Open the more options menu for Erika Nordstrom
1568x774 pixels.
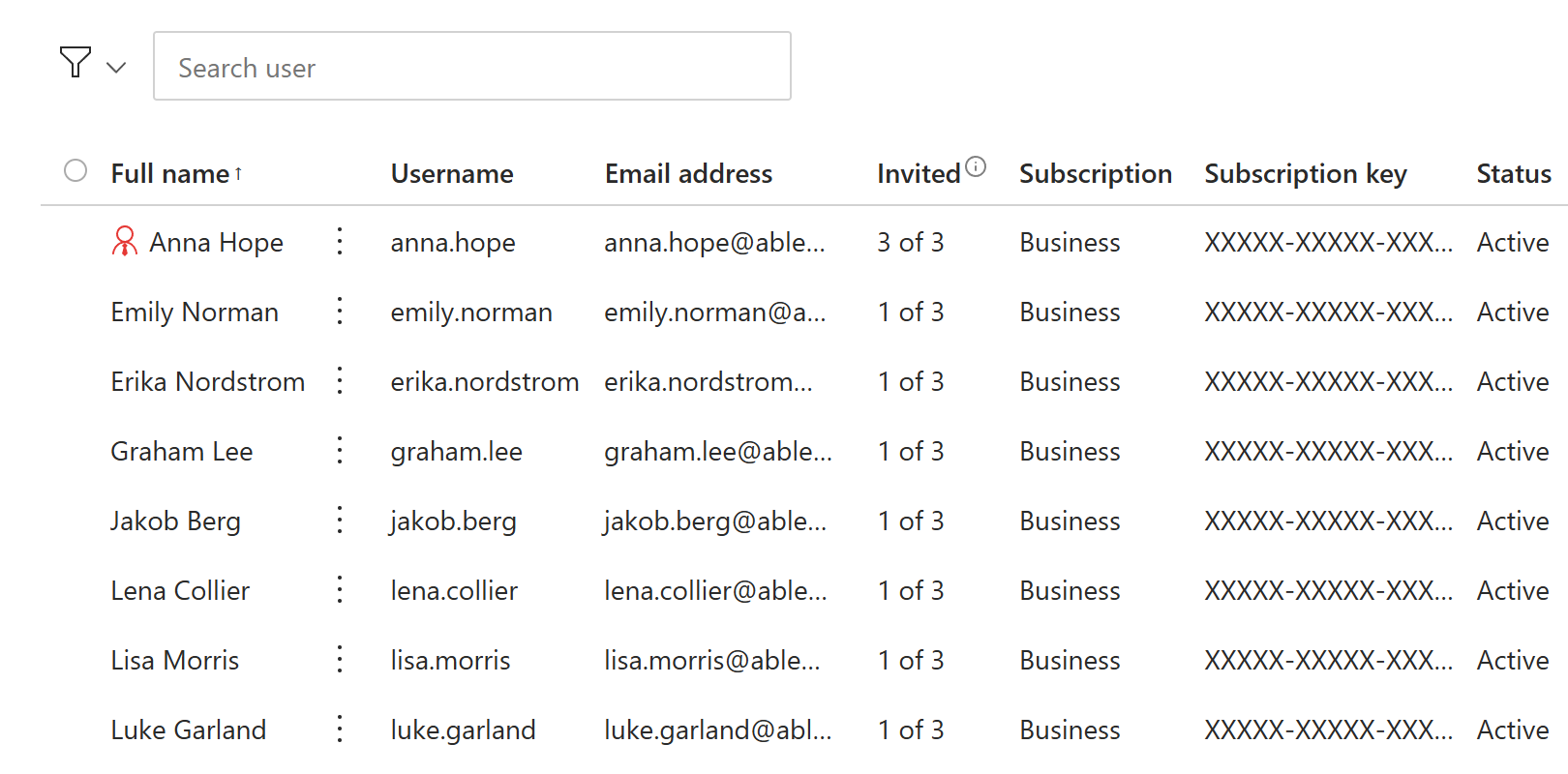click(340, 380)
